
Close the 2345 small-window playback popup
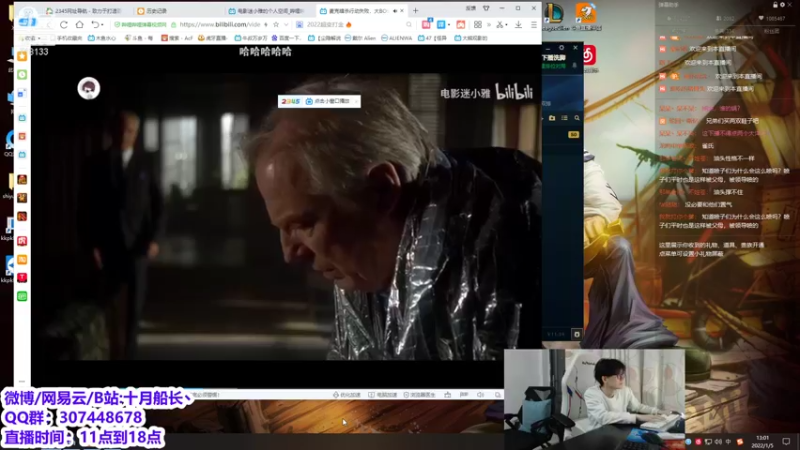tap(356, 101)
